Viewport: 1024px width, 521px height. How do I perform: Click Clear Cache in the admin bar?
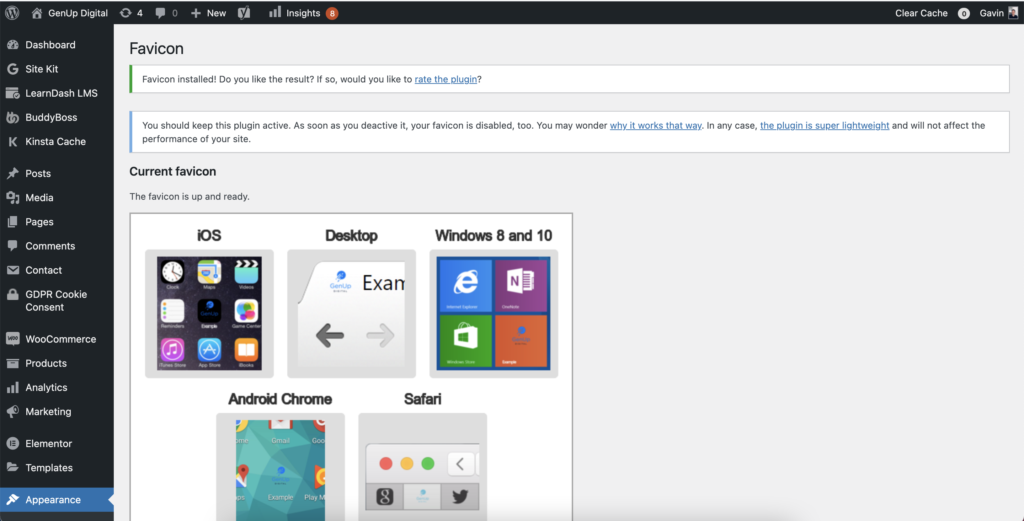921,13
